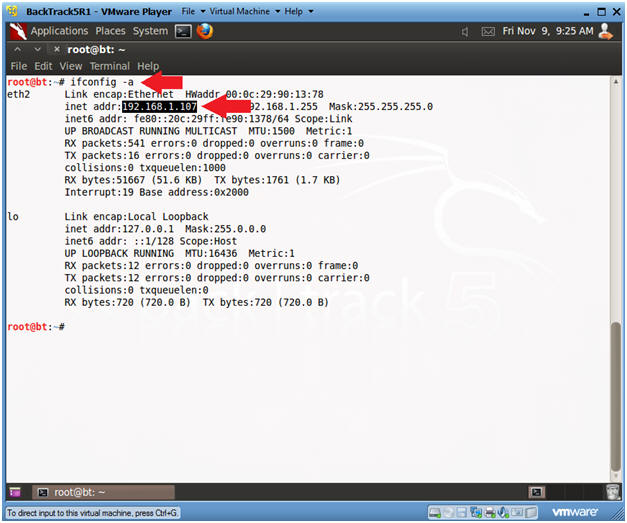Open the trash icon in the bottom panel
The image size is (627, 523).
tap(613, 492)
